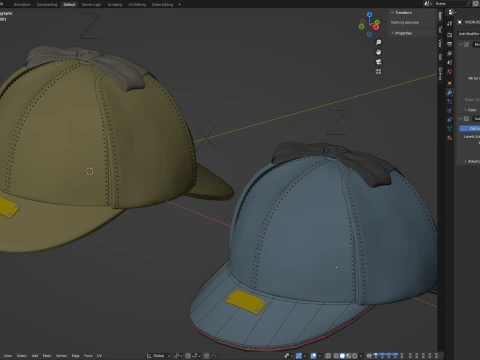Open the Material properties red sphere tab
Viewport: 480px width, 360px height.
pyautogui.click(x=450, y=137)
